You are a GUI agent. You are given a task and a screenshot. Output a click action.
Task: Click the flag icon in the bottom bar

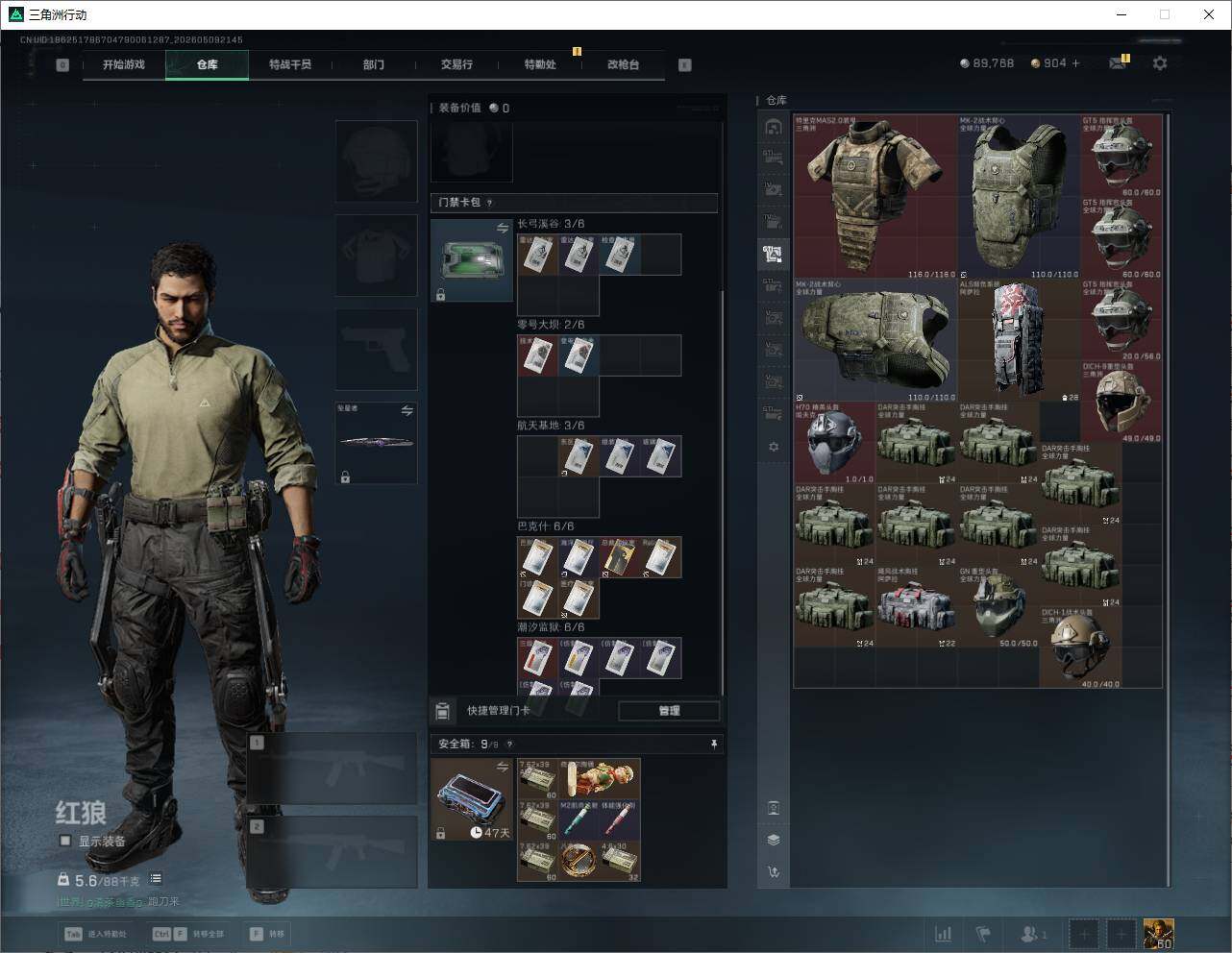coord(983,934)
